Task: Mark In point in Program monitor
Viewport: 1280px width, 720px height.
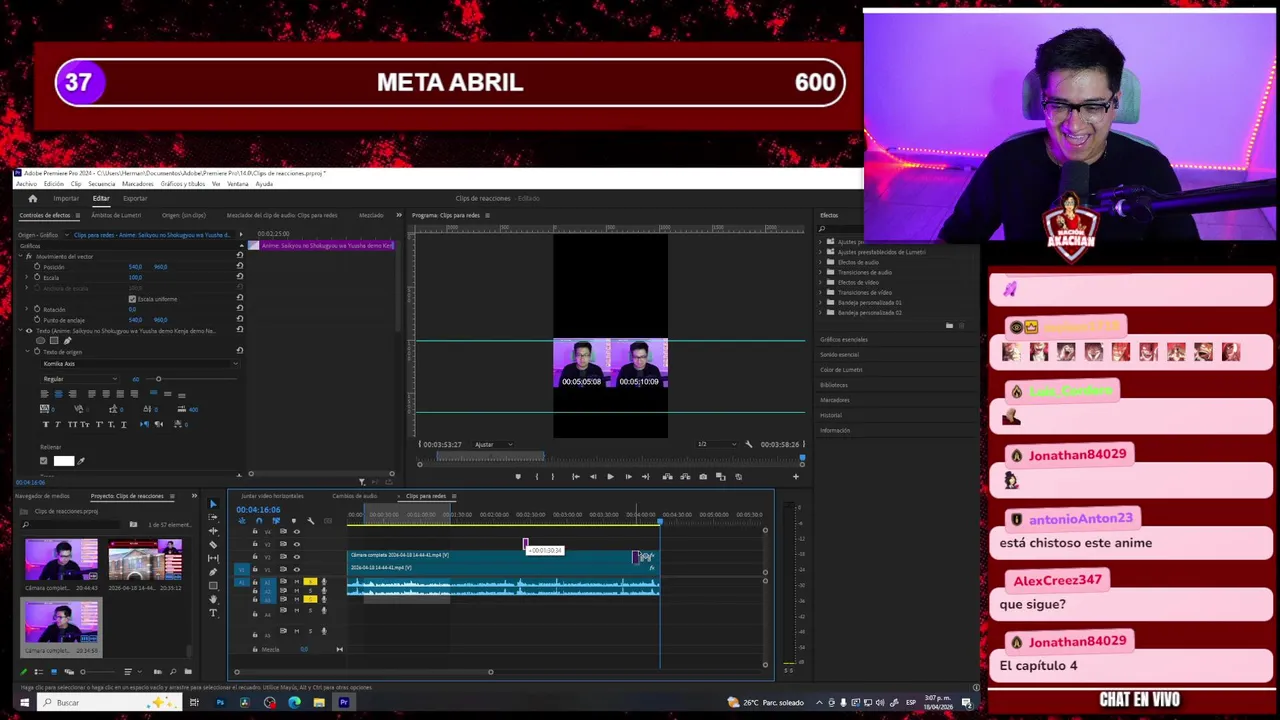Action: pos(537,477)
